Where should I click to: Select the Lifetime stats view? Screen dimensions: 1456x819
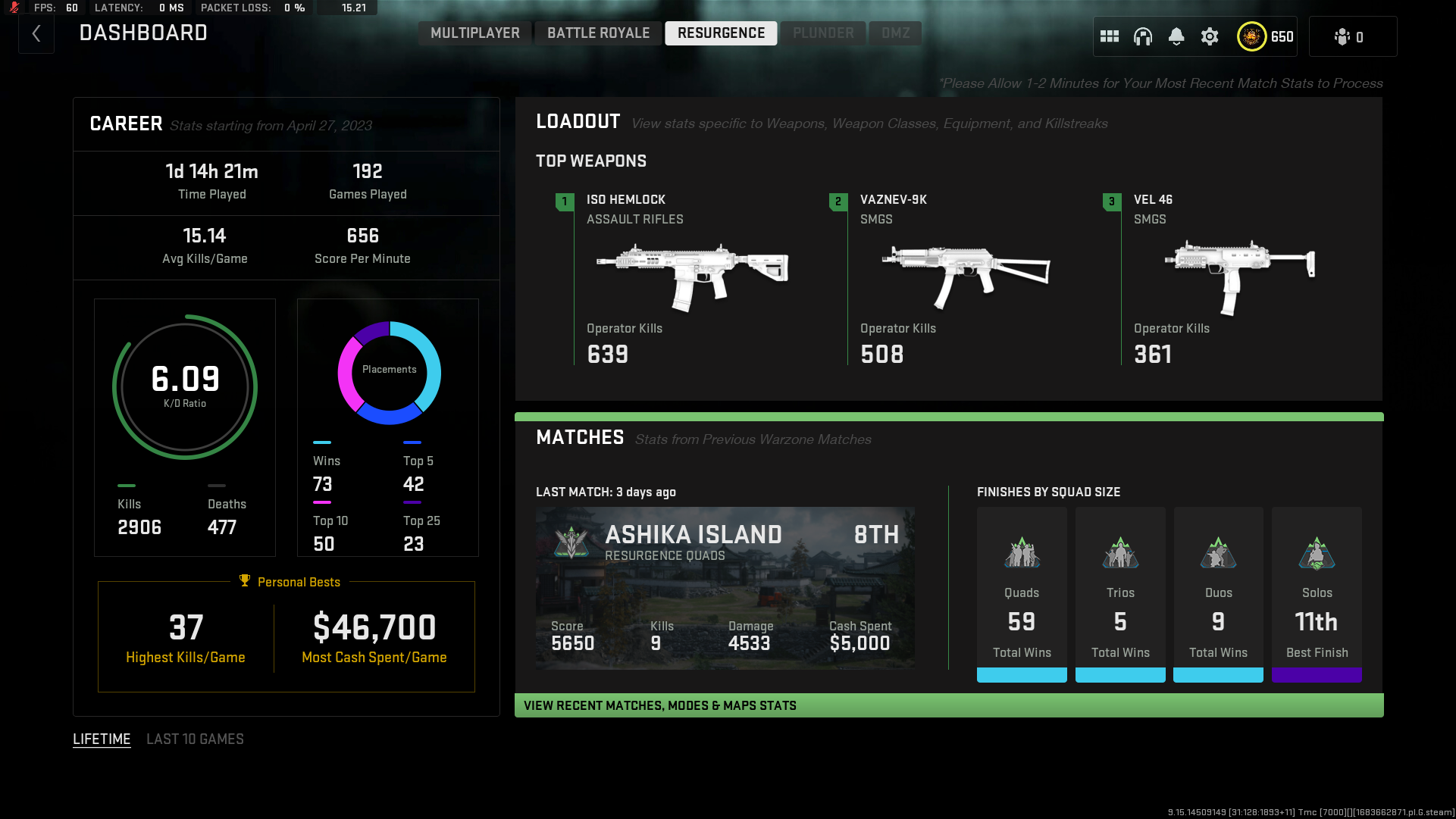(102, 739)
